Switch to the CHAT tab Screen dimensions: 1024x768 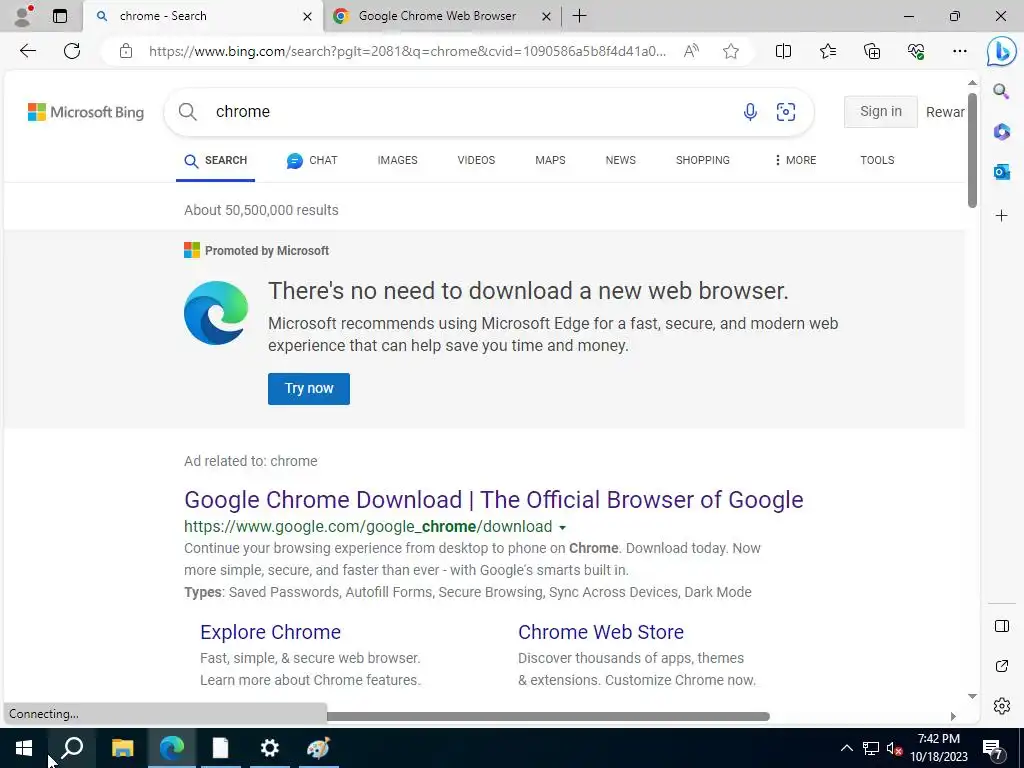point(312,160)
